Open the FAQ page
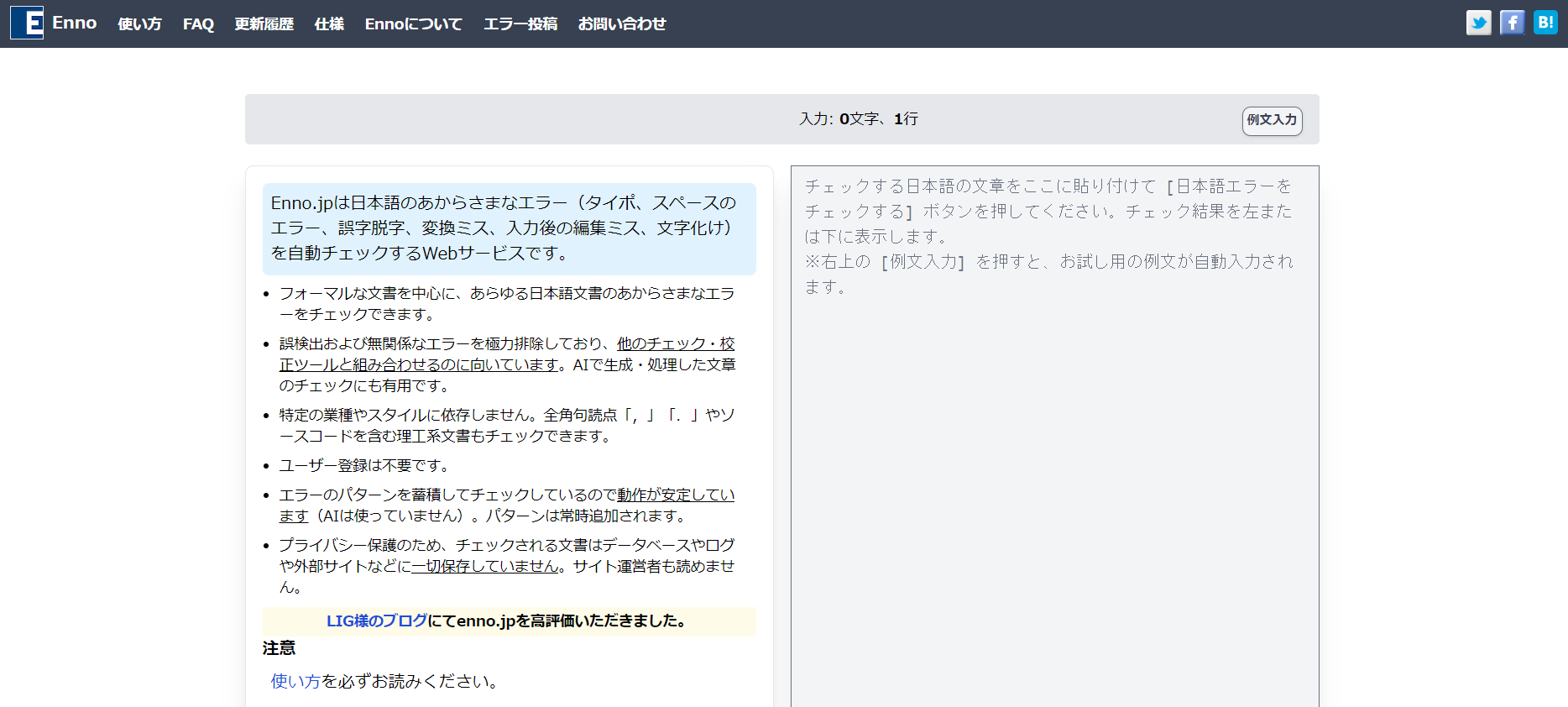Screen dimensions: 1568x707 point(198,24)
